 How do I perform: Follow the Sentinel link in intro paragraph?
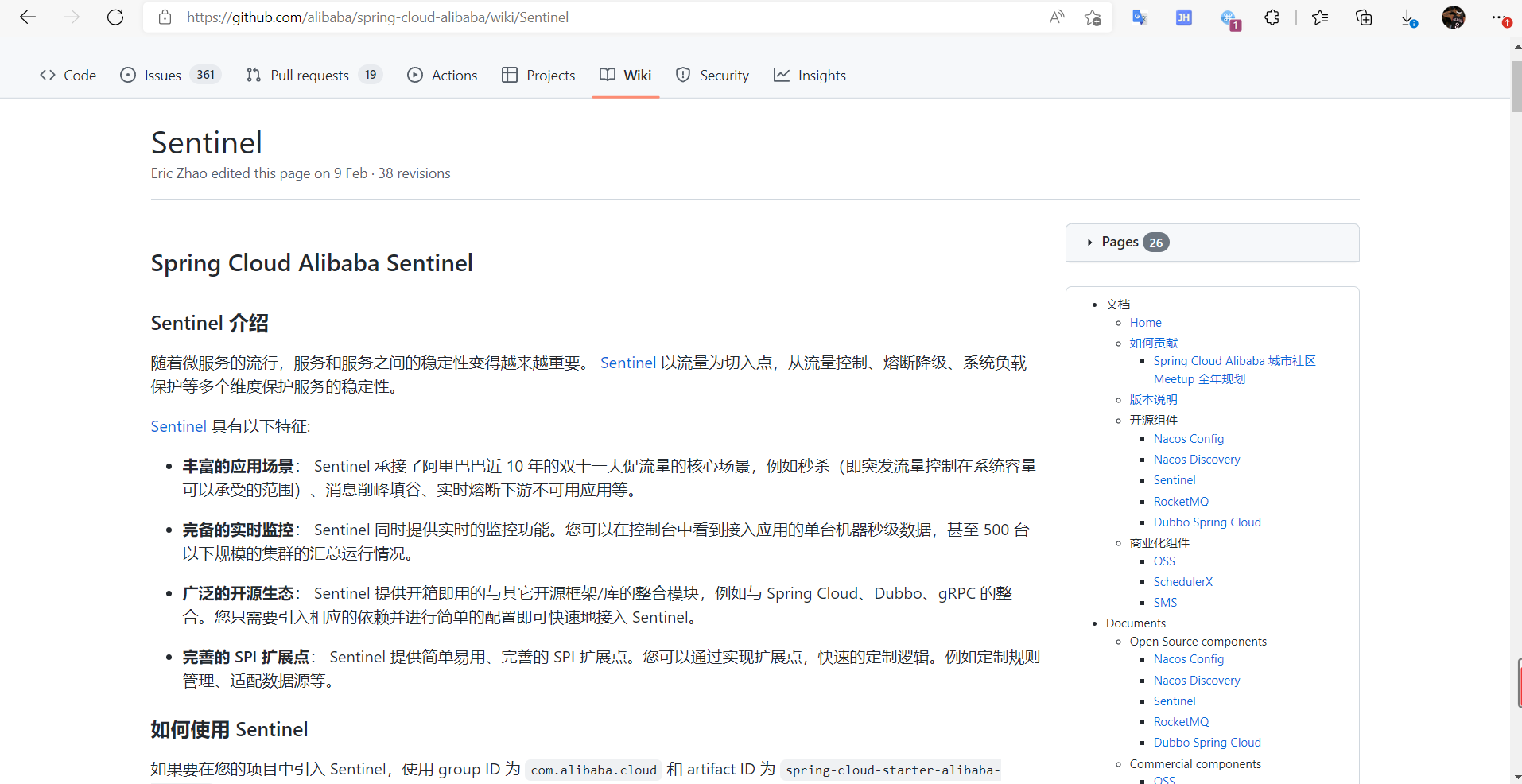click(x=628, y=363)
